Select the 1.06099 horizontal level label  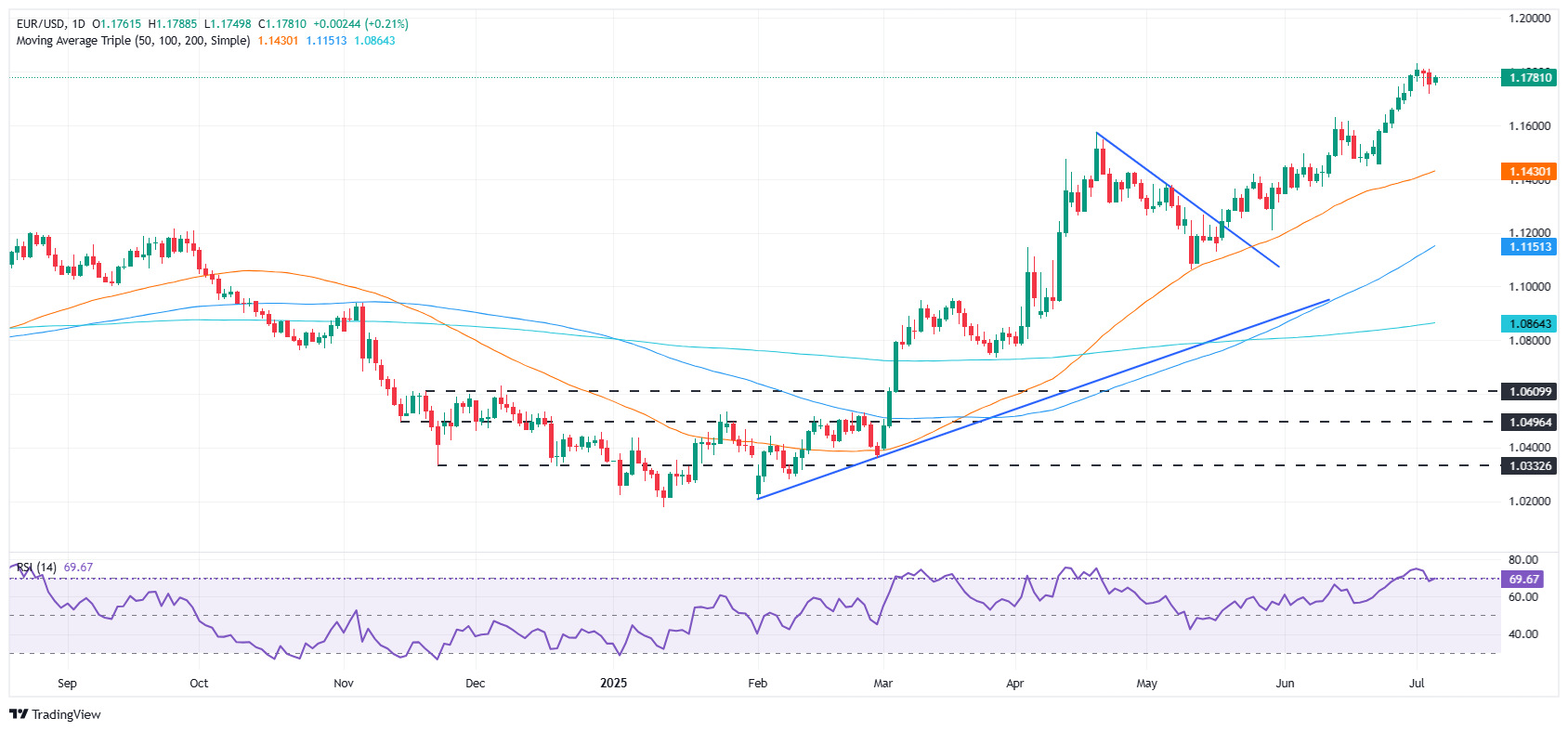pyautogui.click(x=1528, y=392)
